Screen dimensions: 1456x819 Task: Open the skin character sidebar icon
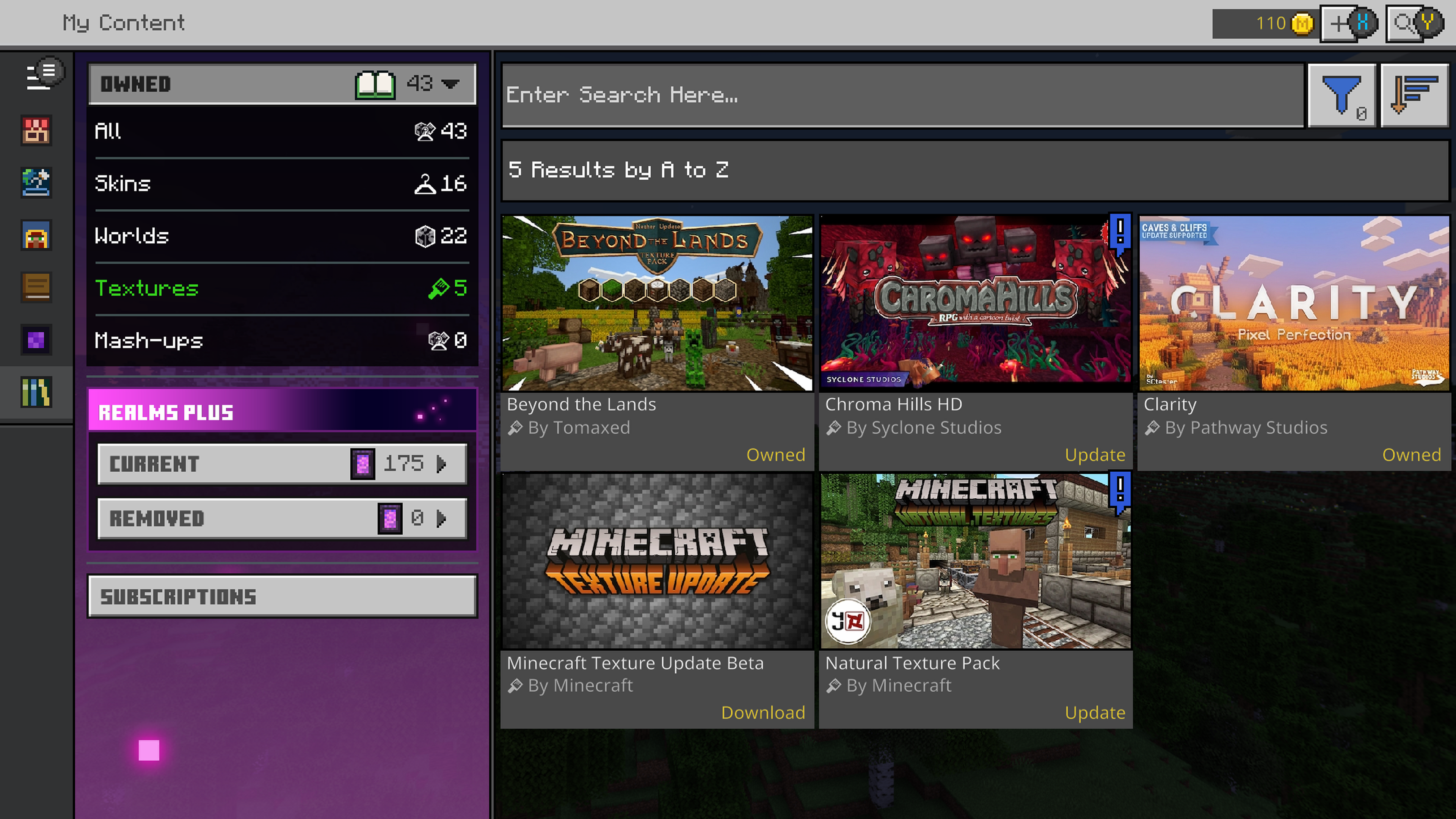pyautogui.click(x=36, y=235)
